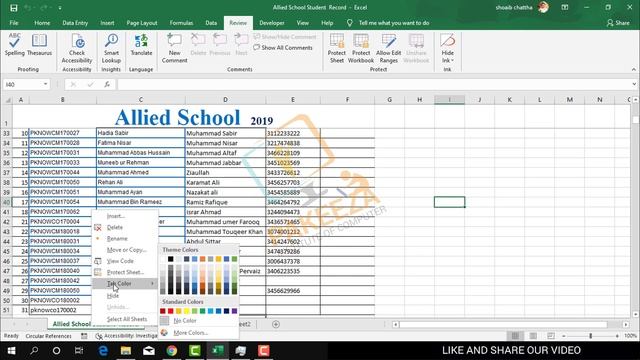Image resolution: width=640 pixels, height=360 pixels.
Task: Expand the formula bar
Action: (x=634, y=84)
